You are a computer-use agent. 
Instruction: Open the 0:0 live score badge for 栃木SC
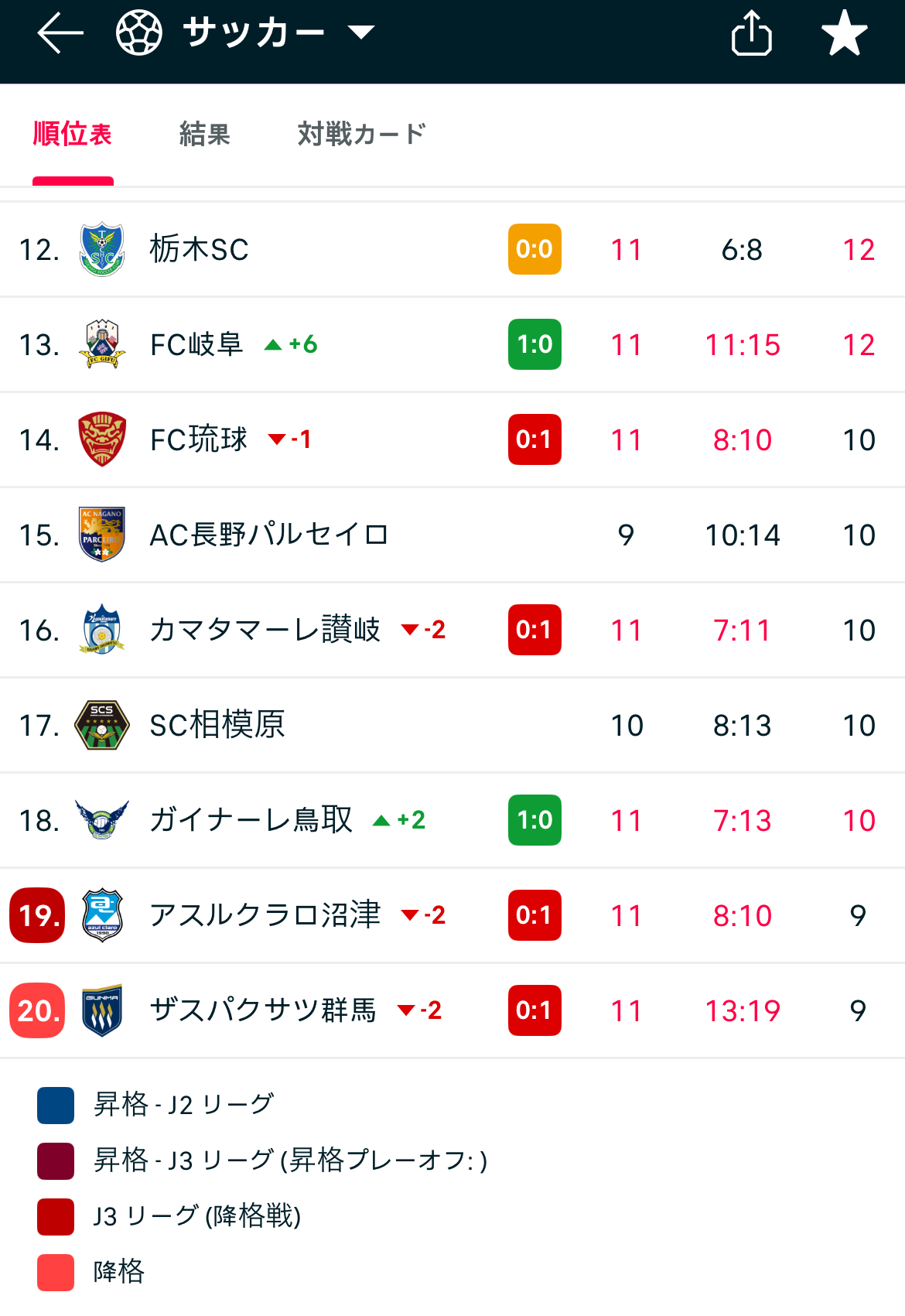(534, 249)
